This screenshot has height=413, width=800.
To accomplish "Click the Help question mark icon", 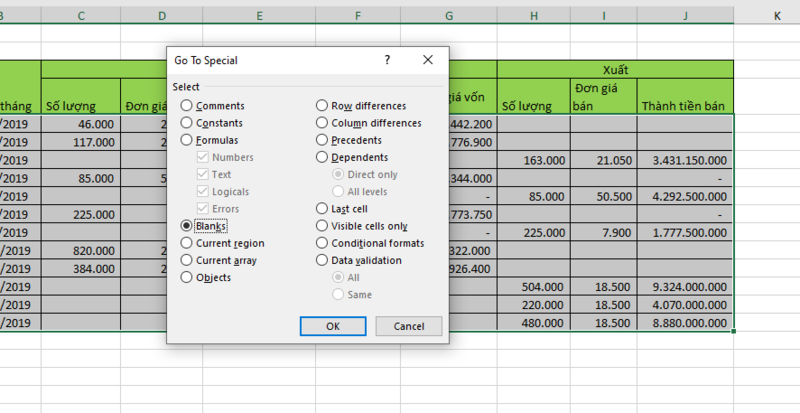I will pyautogui.click(x=387, y=60).
